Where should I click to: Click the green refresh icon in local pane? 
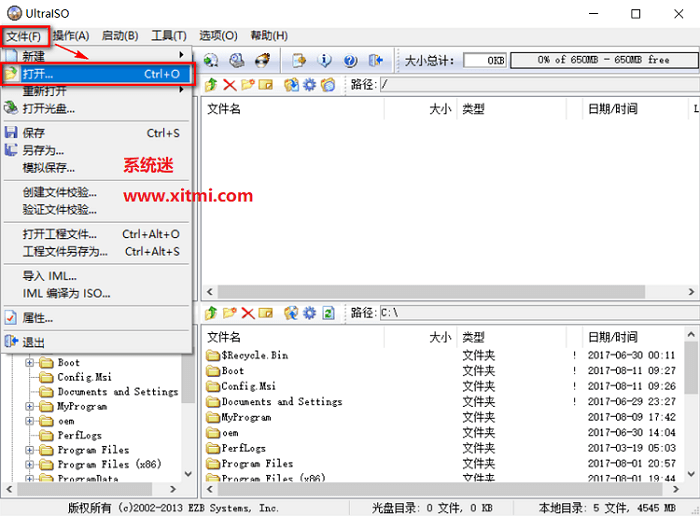coord(328,313)
